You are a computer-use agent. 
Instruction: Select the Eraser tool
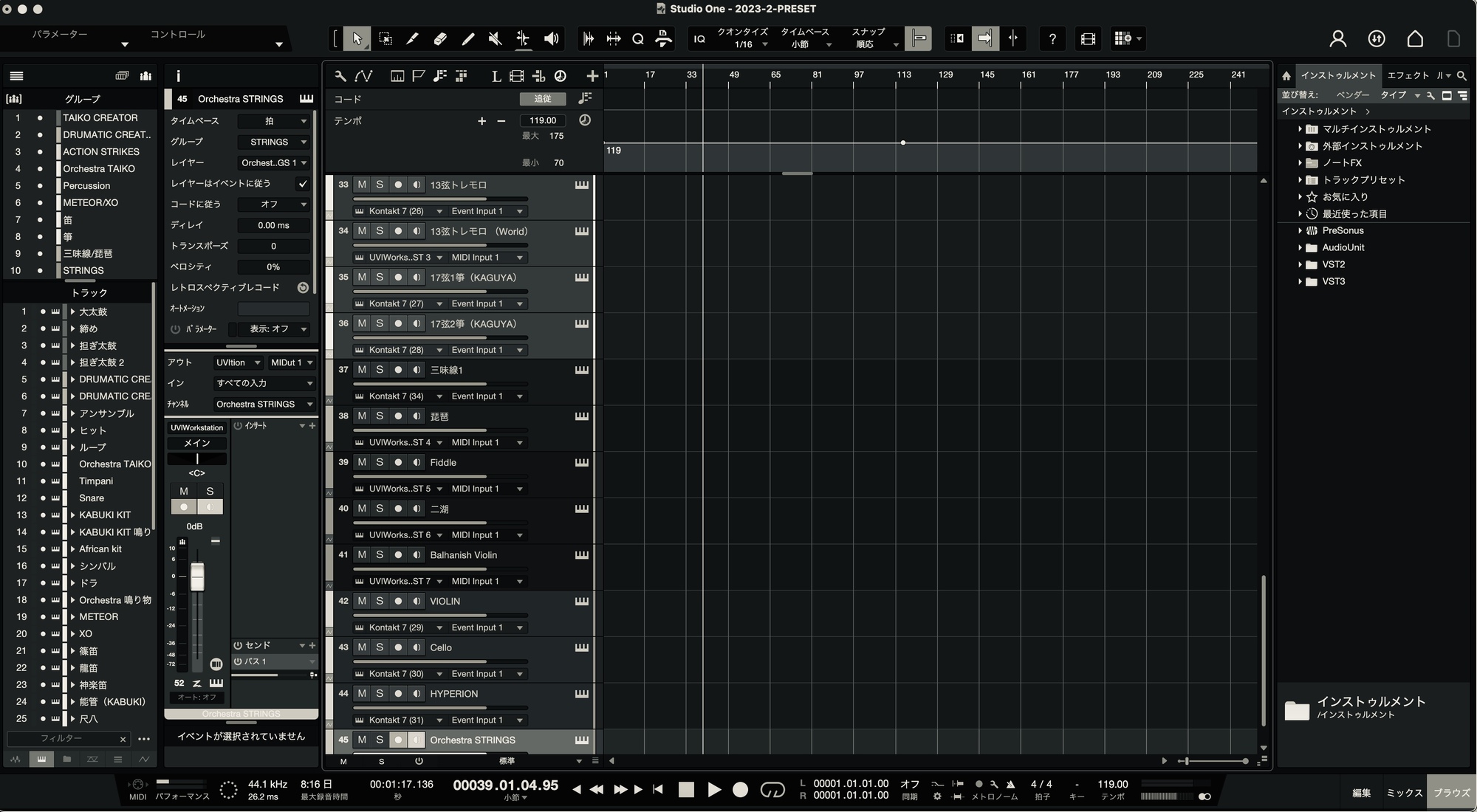click(x=440, y=39)
